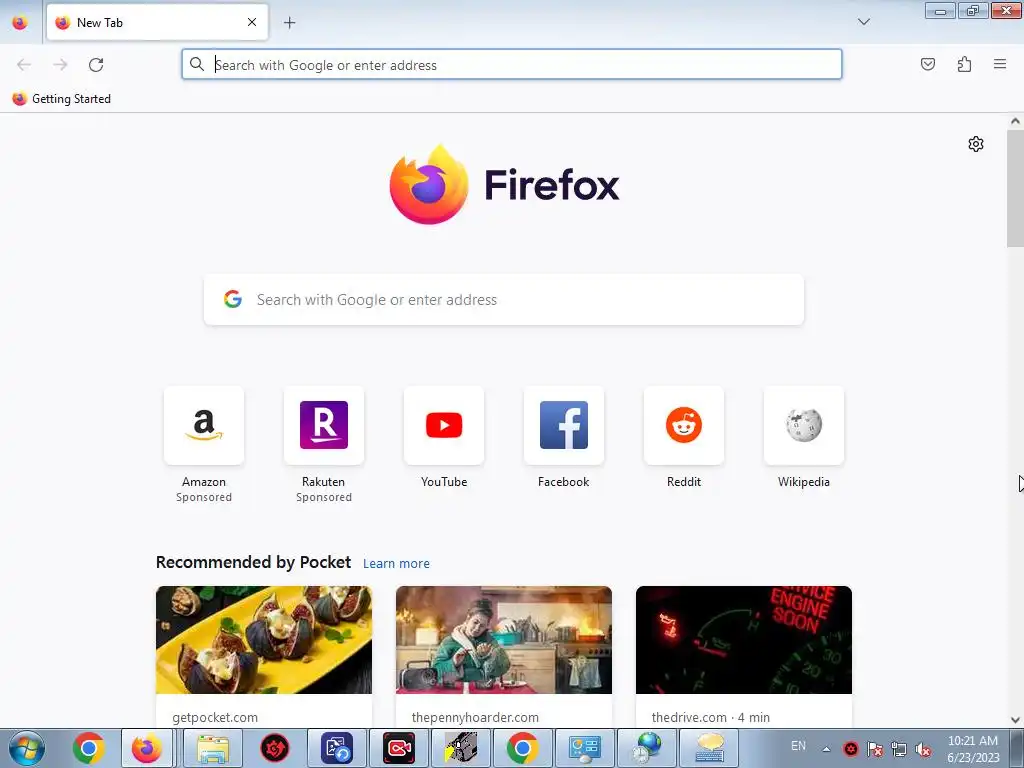Click Learn more next to Recommended by Pocket
The height and width of the screenshot is (768, 1024).
pyautogui.click(x=396, y=564)
